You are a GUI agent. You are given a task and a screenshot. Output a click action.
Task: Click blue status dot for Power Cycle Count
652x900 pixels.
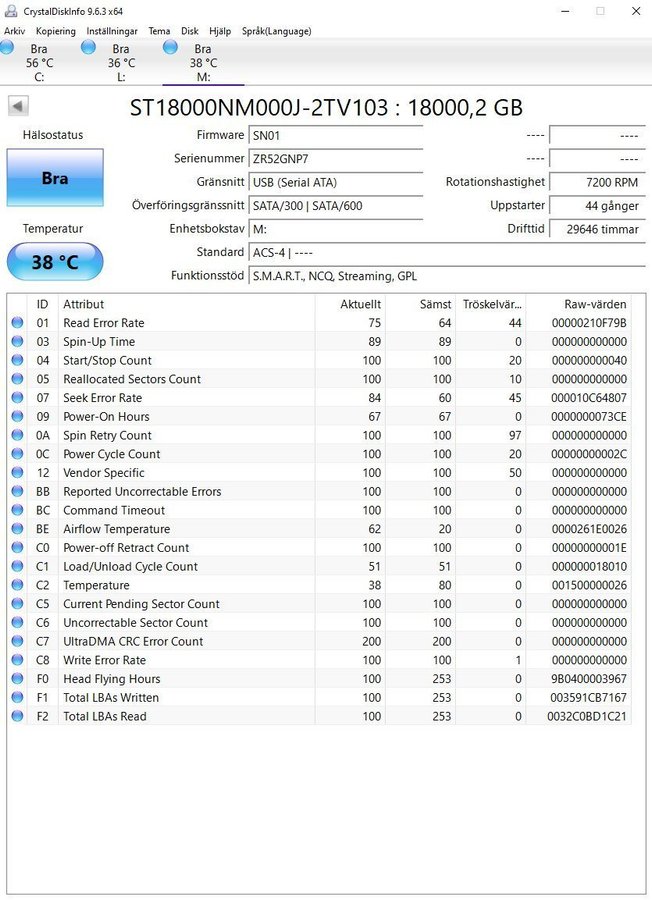17,454
